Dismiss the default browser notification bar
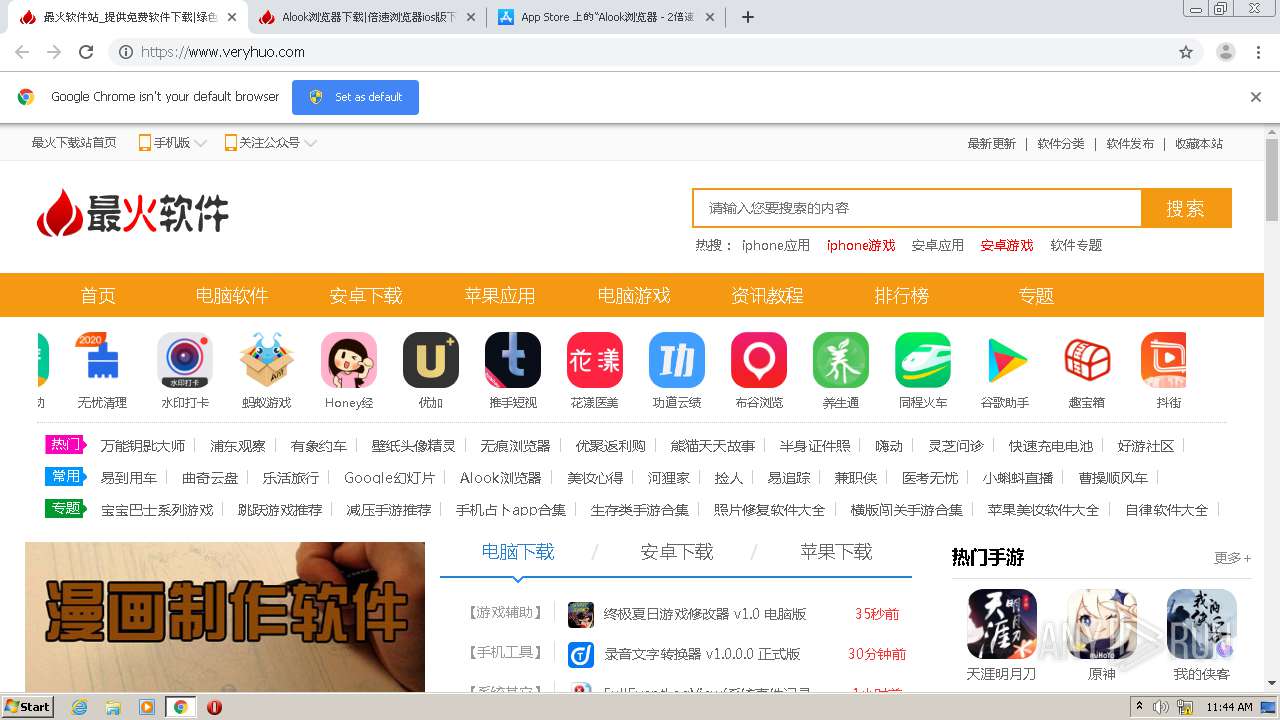 (1256, 97)
